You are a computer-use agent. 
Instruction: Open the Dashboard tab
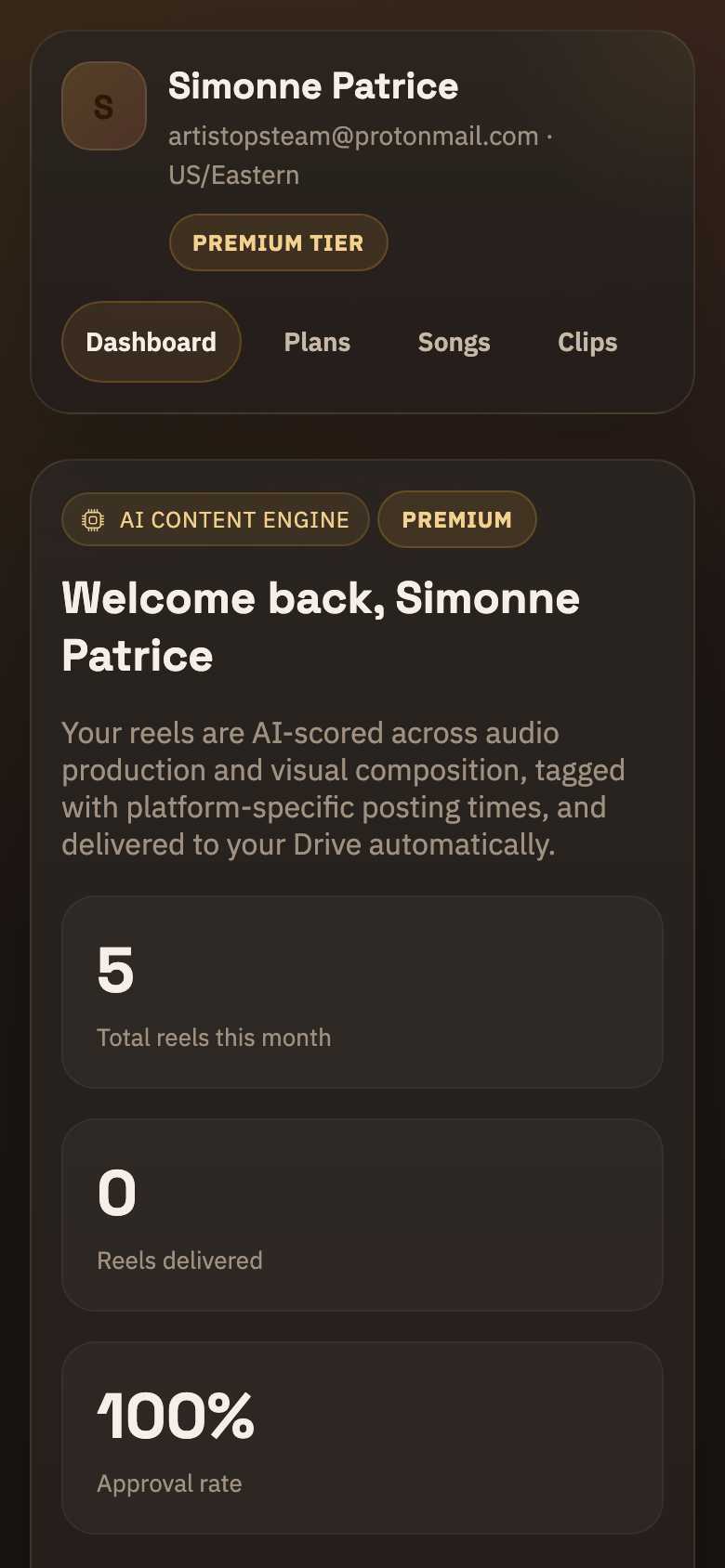pos(152,343)
